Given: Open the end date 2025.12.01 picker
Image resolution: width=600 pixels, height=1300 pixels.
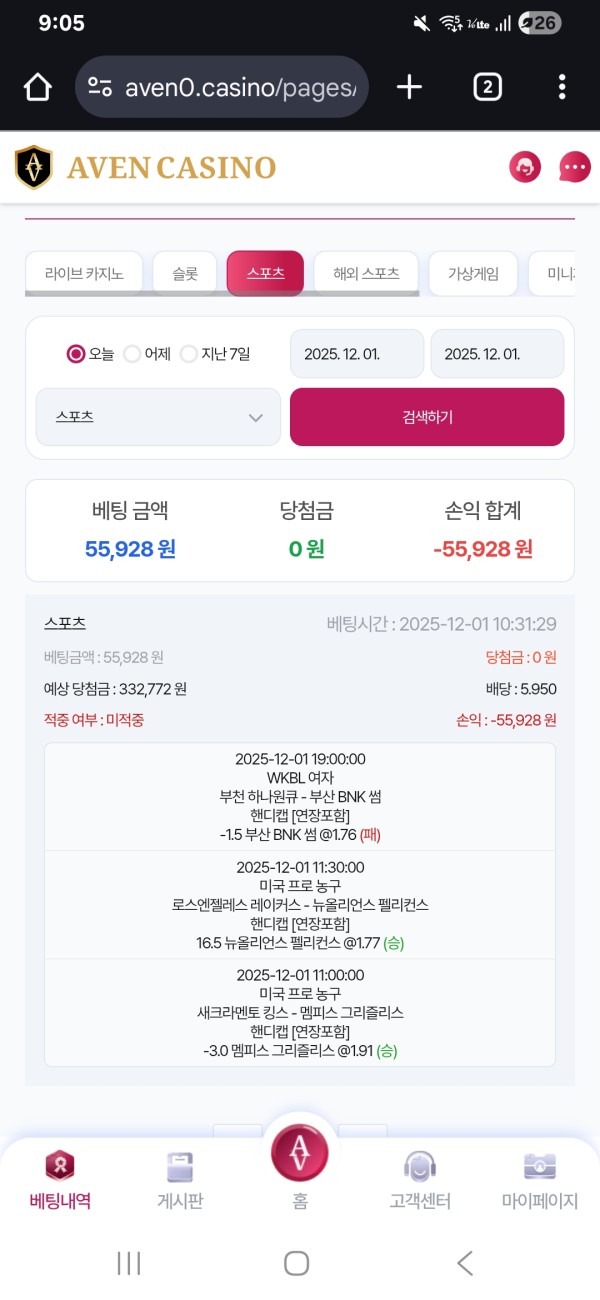Looking at the screenshot, I should [497, 353].
